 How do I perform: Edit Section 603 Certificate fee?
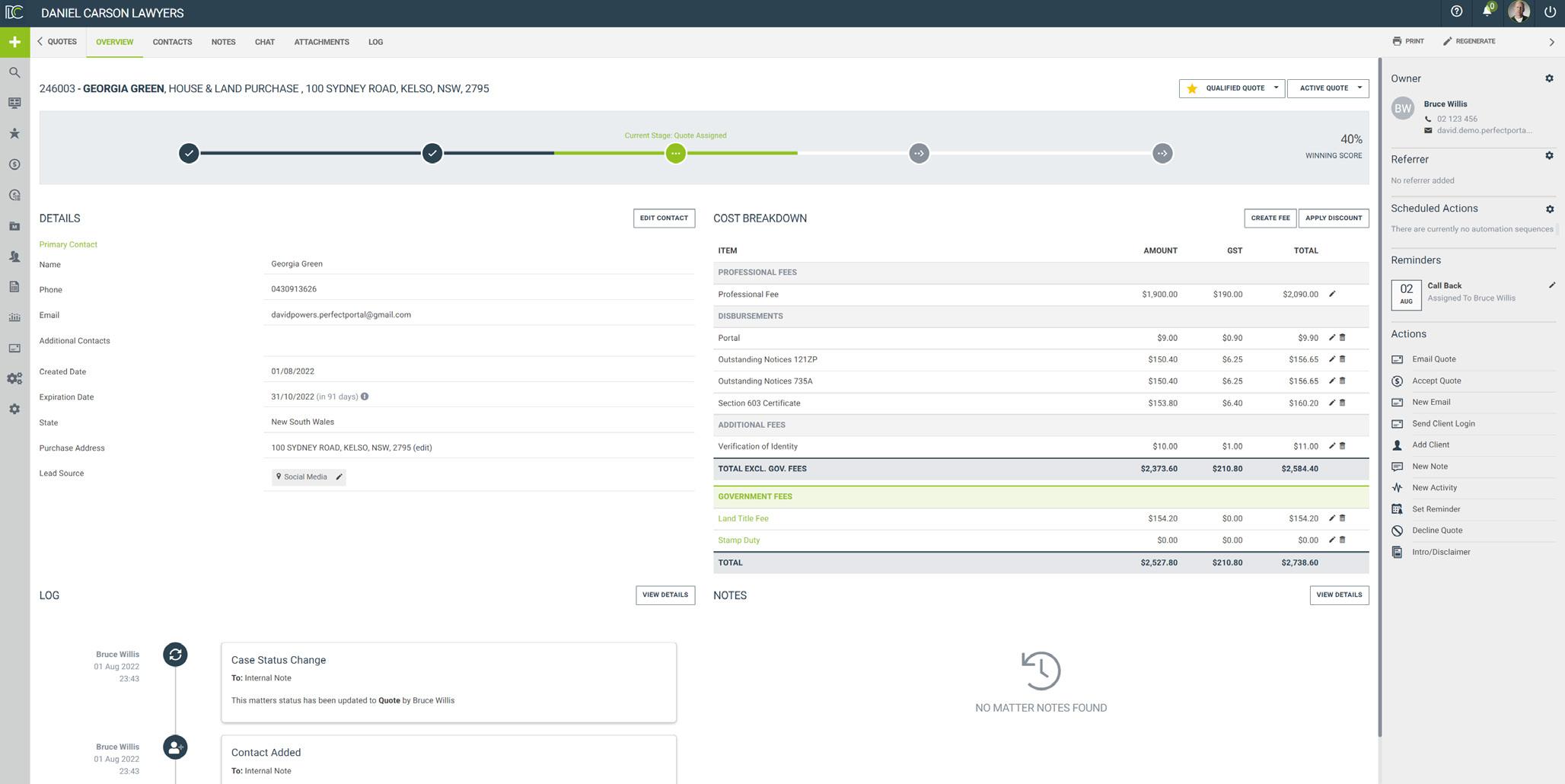[x=1332, y=403]
